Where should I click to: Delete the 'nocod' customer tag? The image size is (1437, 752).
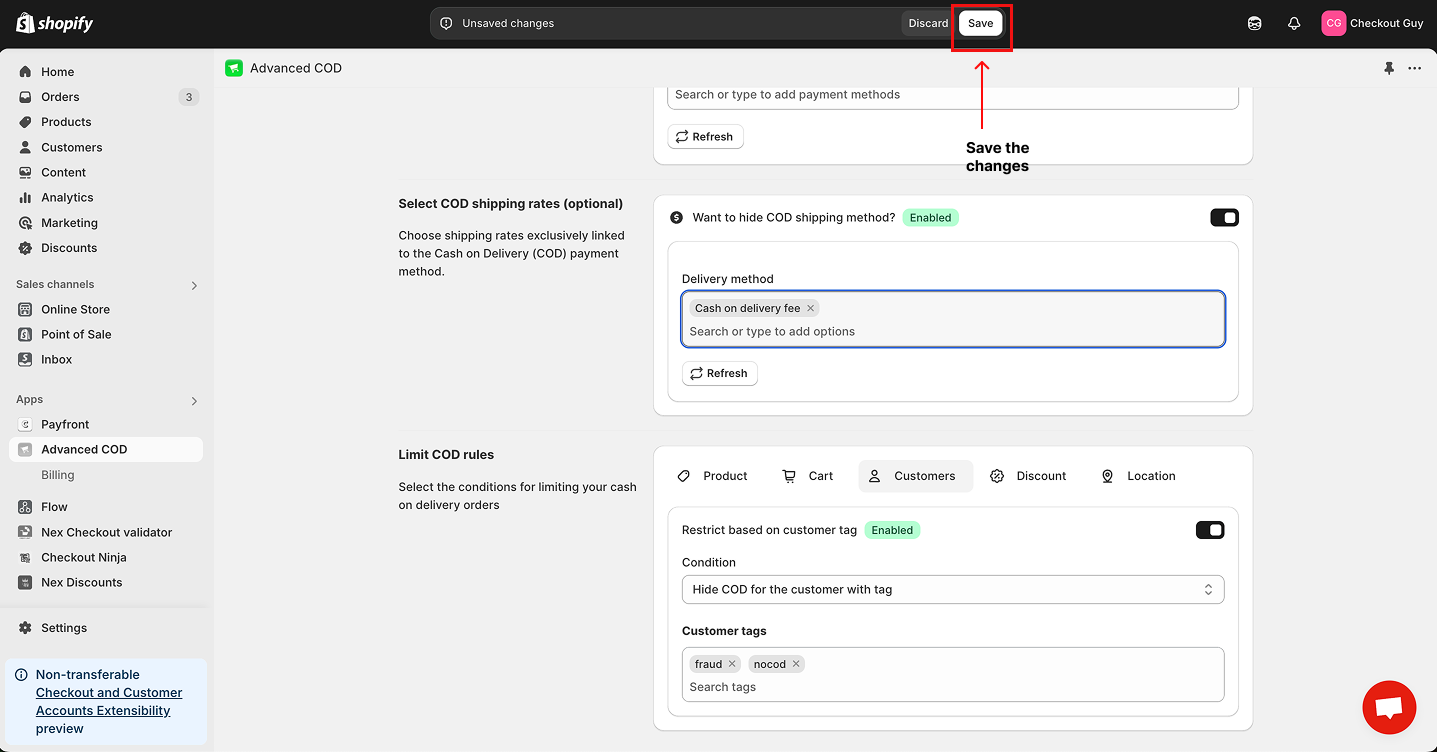(796, 664)
